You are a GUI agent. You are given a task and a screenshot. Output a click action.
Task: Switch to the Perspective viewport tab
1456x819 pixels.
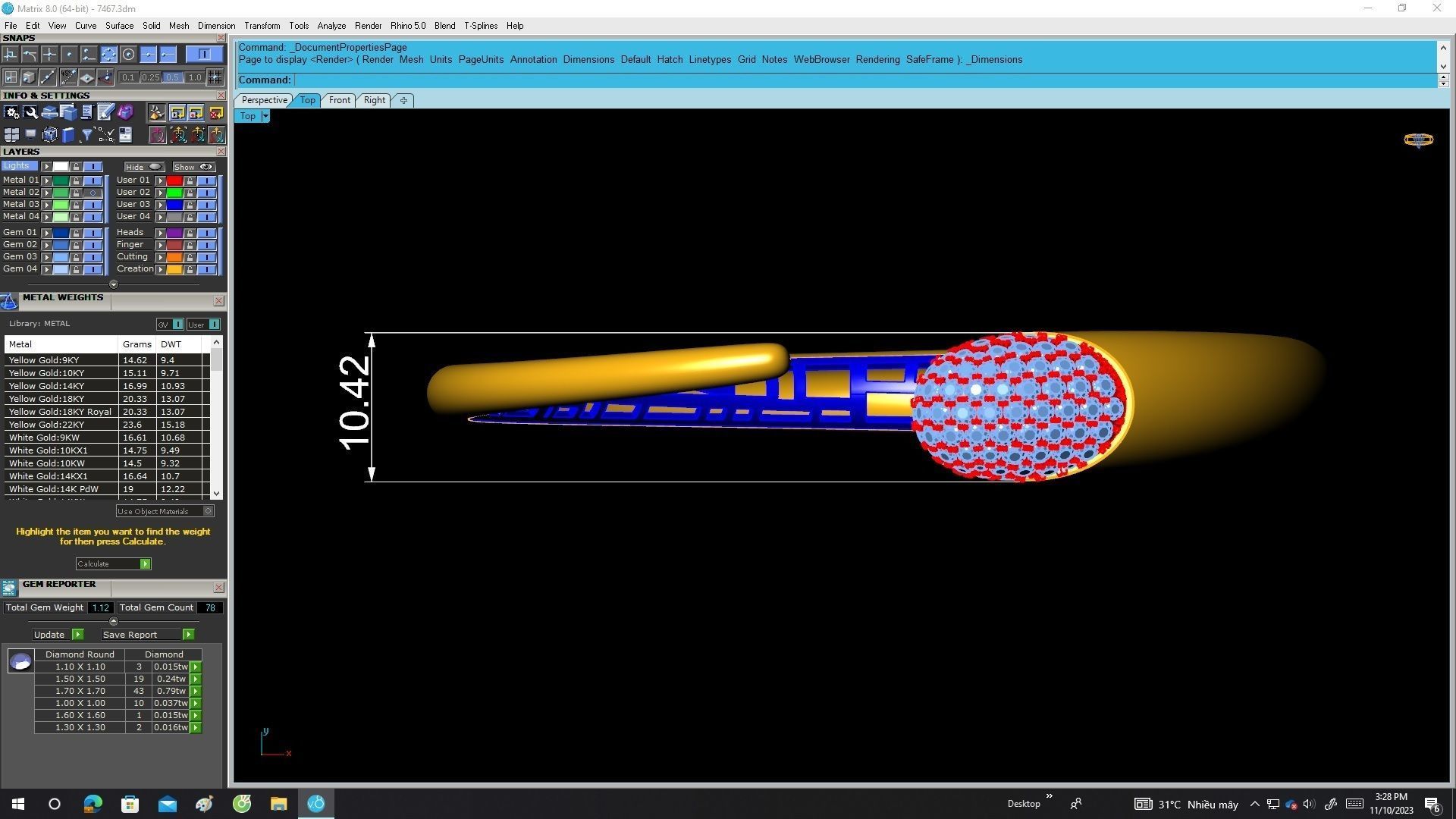tap(263, 100)
